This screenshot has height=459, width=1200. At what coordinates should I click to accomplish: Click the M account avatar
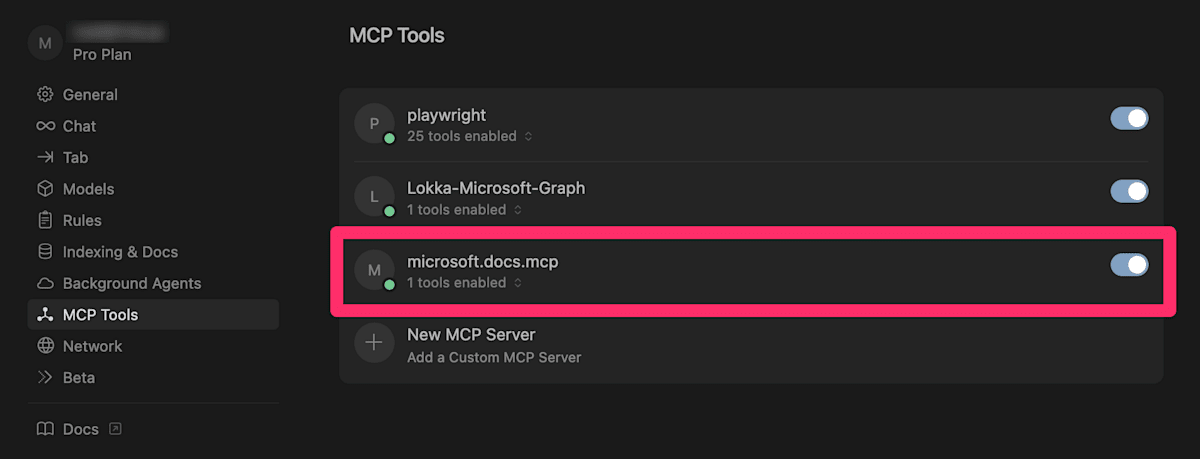coord(45,42)
